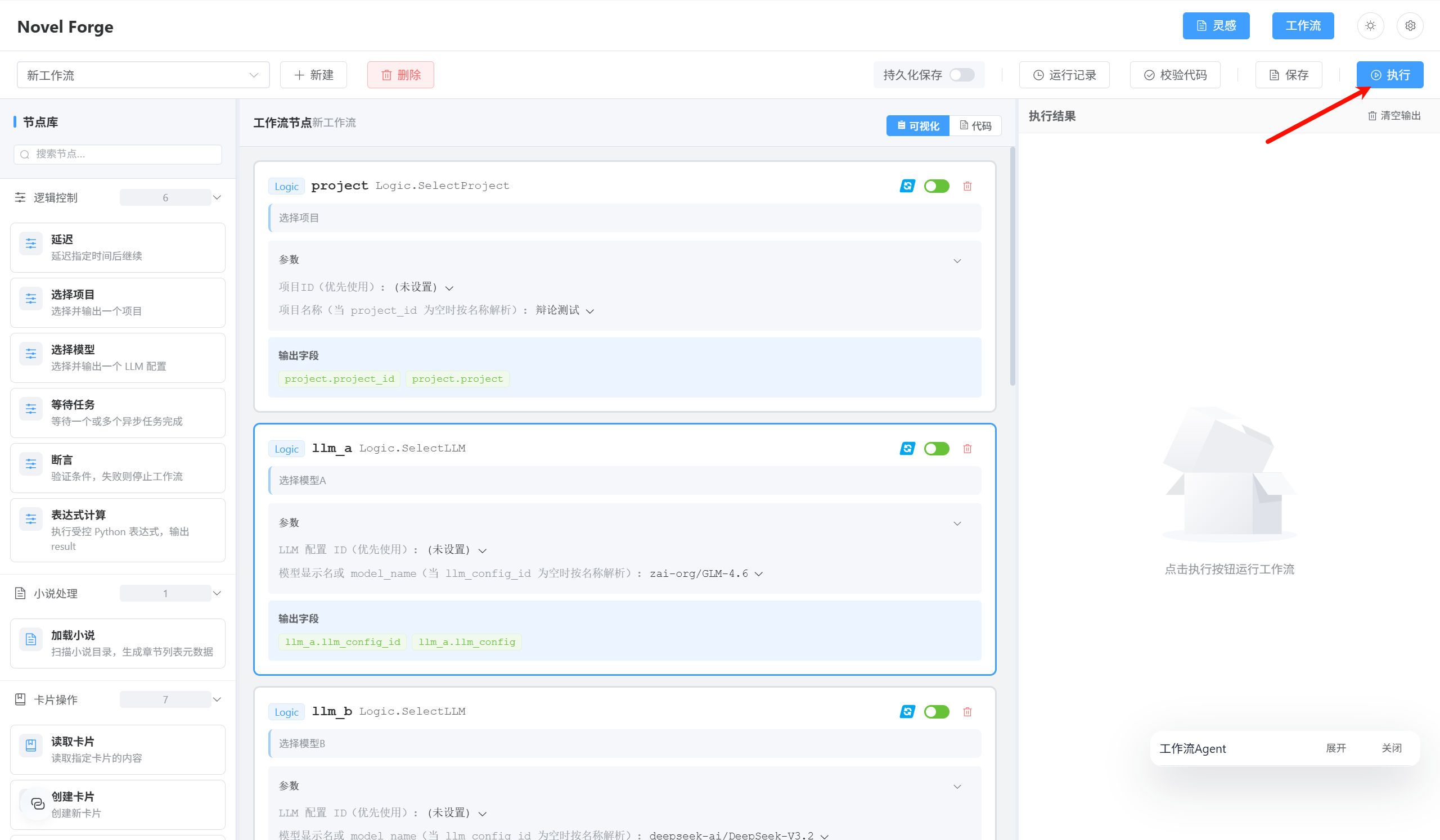This screenshot has width=1440, height=840.
Task: Focus the 搜索节点 search field
Action: click(x=118, y=154)
